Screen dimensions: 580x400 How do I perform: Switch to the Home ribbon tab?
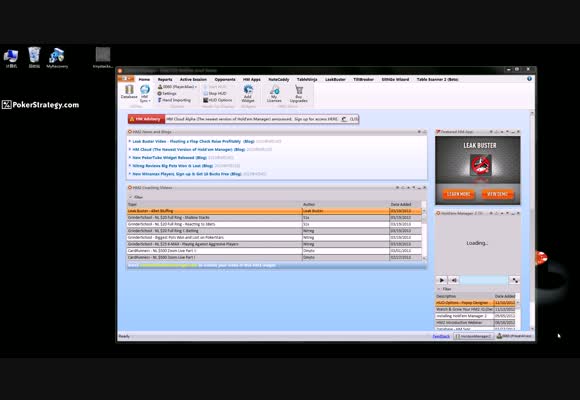tap(144, 80)
